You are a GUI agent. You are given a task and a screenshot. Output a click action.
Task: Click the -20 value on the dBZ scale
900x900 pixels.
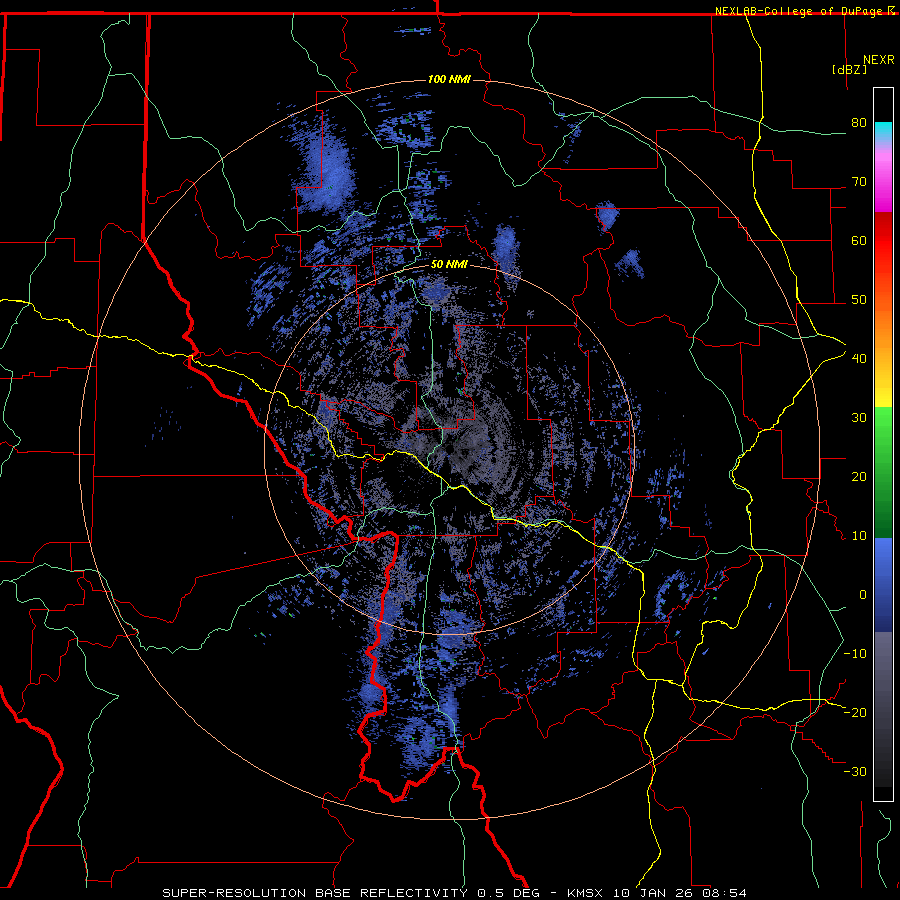[855, 712]
